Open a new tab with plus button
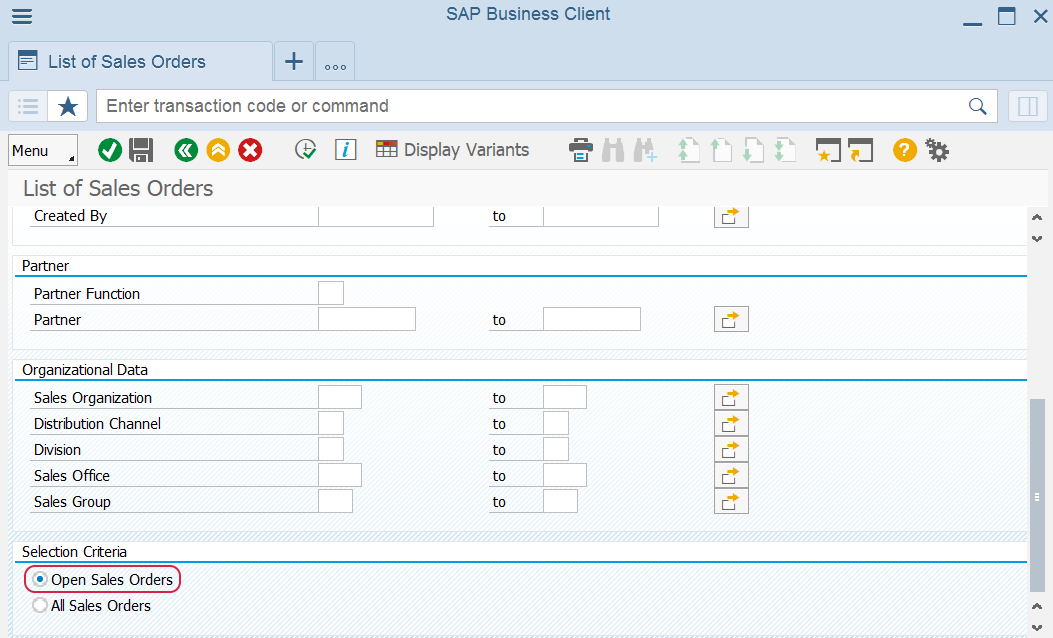 (x=293, y=62)
